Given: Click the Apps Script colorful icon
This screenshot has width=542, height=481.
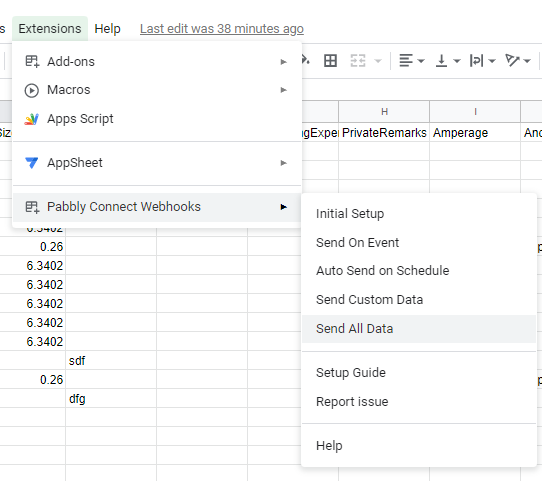Looking at the screenshot, I should pos(31,119).
